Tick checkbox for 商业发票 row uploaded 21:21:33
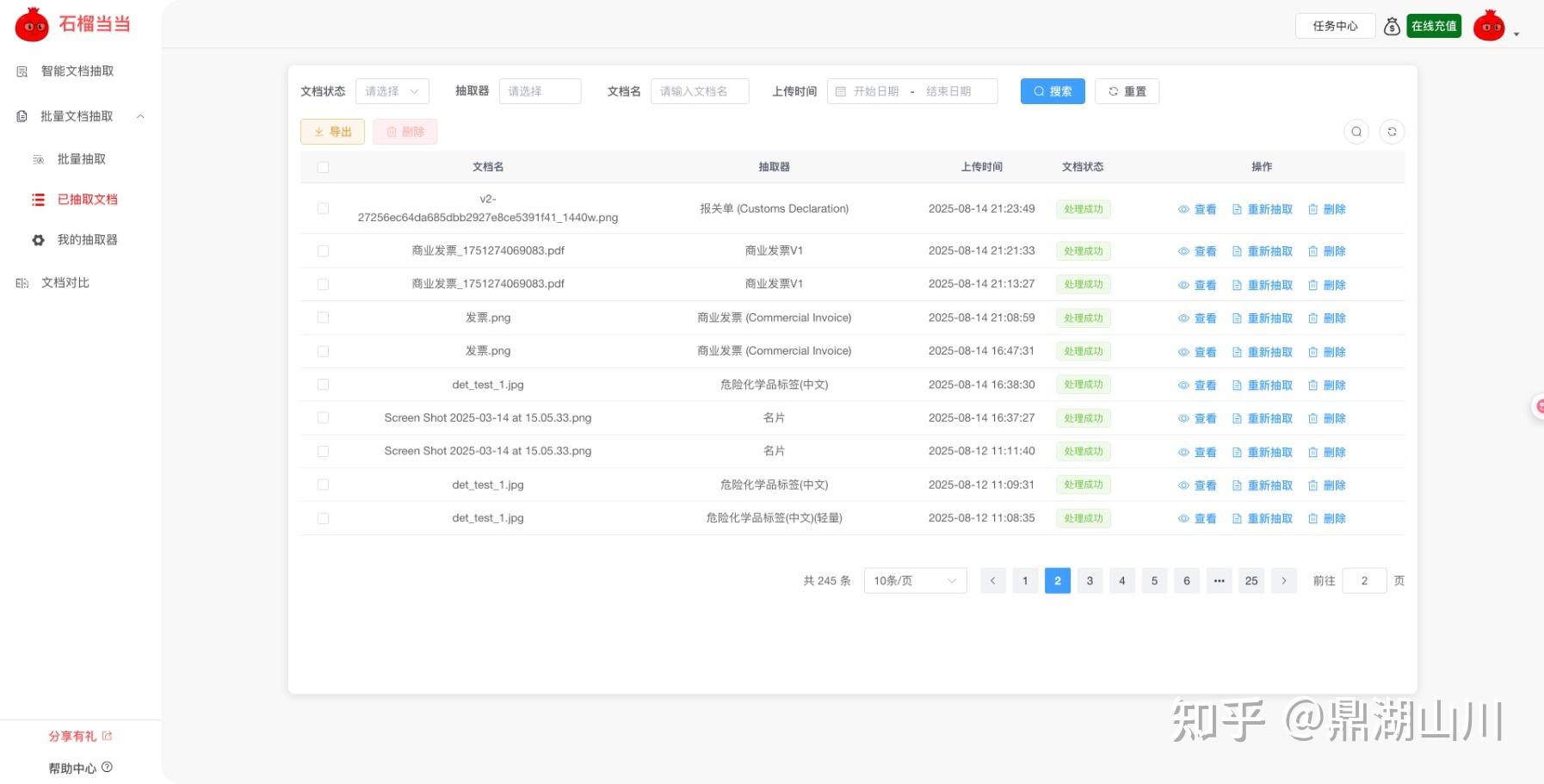 [323, 250]
